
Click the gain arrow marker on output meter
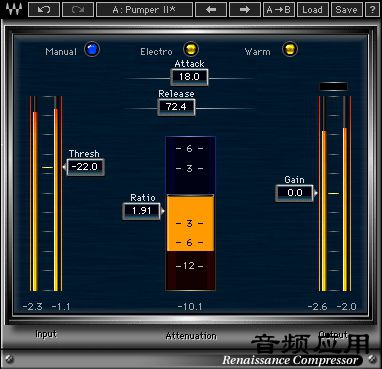315,193
